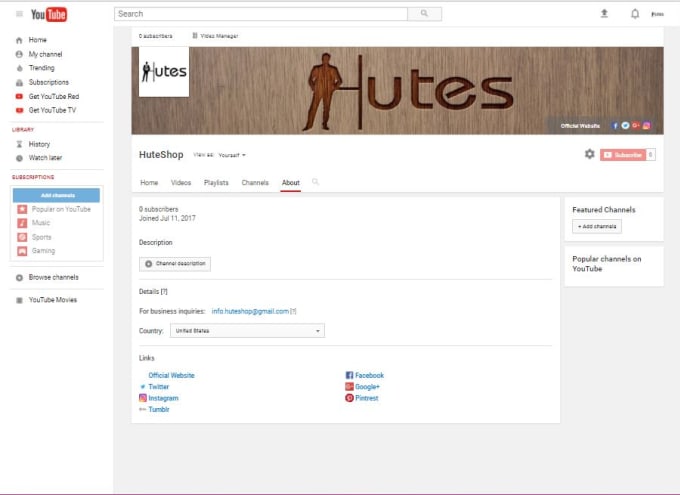680x495 pixels.
Task: Open Video Manager link
Action: [216, 36]
